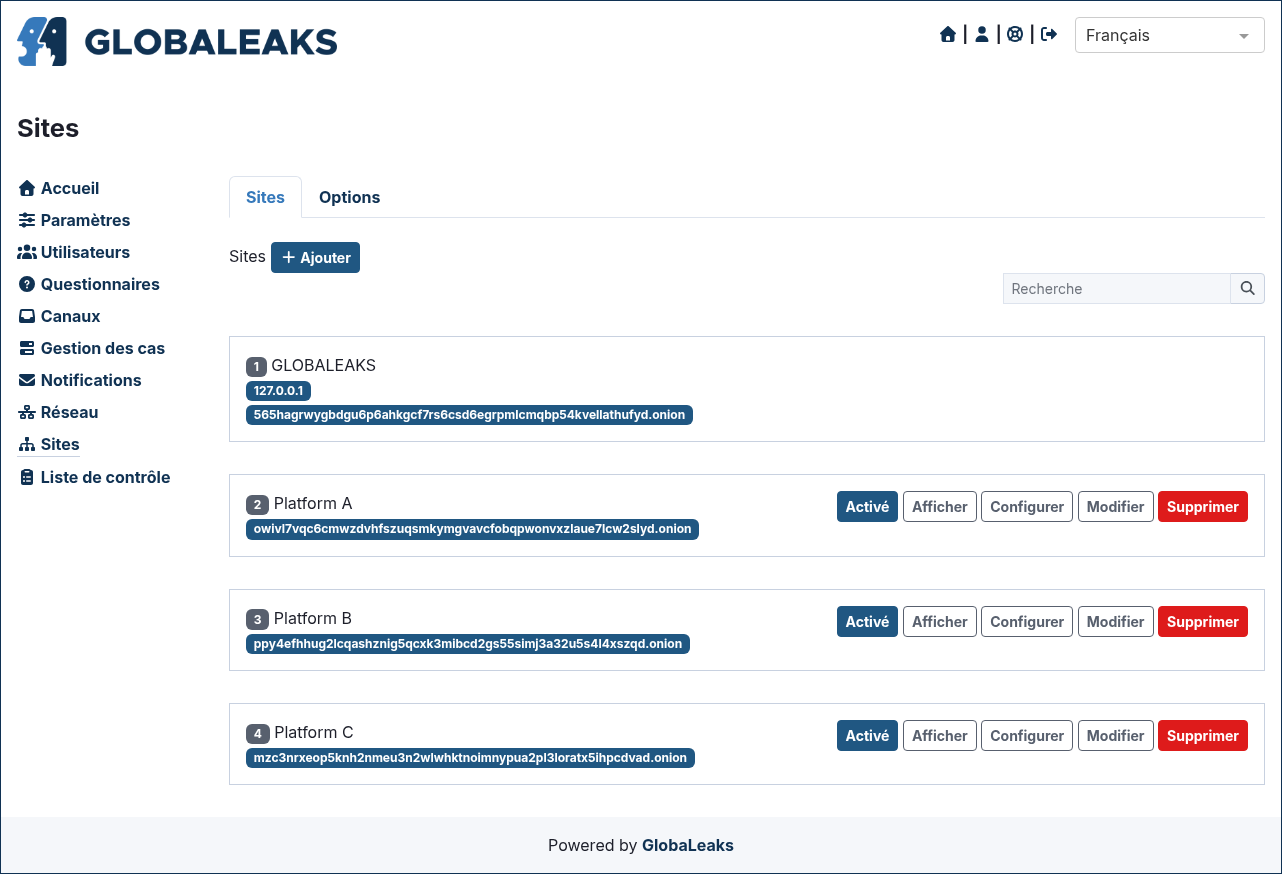Click the Ajouter button to add site
This screenshot has height=874, width=1282.
[x=315, y=257]
